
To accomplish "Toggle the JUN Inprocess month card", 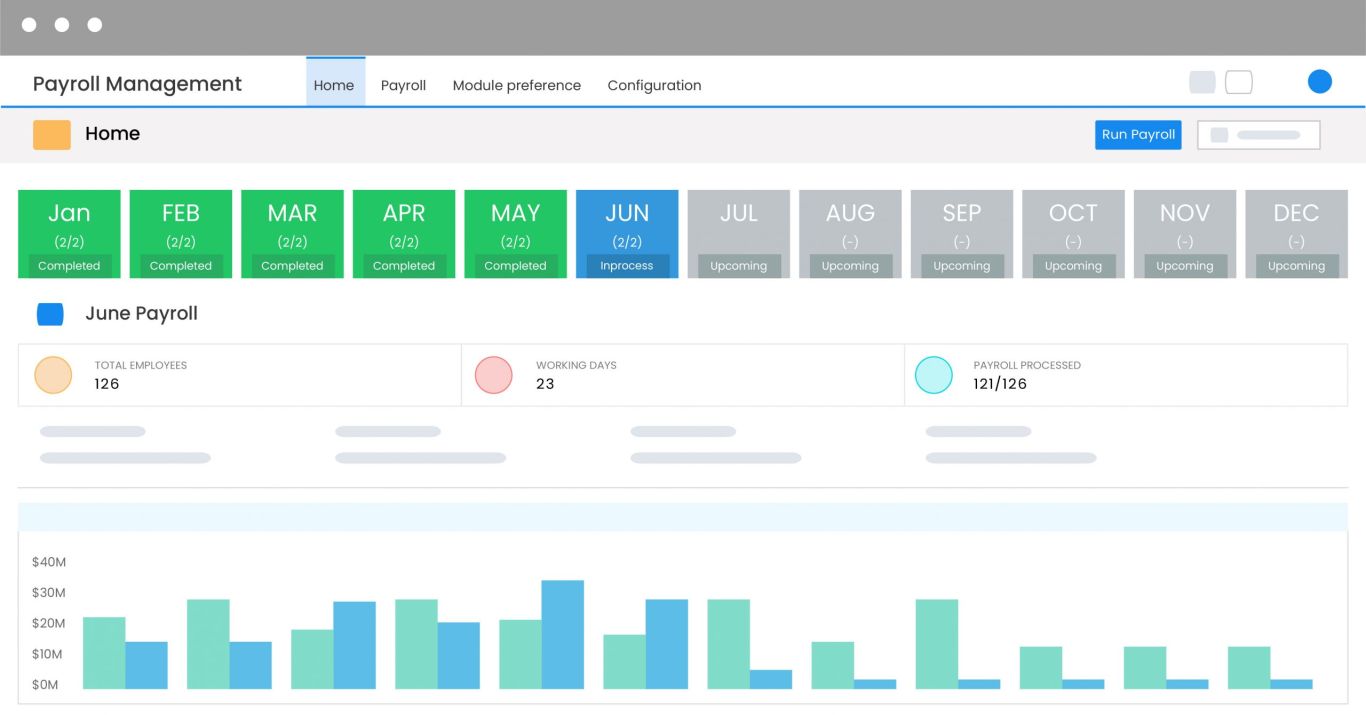I will (626, 233).
